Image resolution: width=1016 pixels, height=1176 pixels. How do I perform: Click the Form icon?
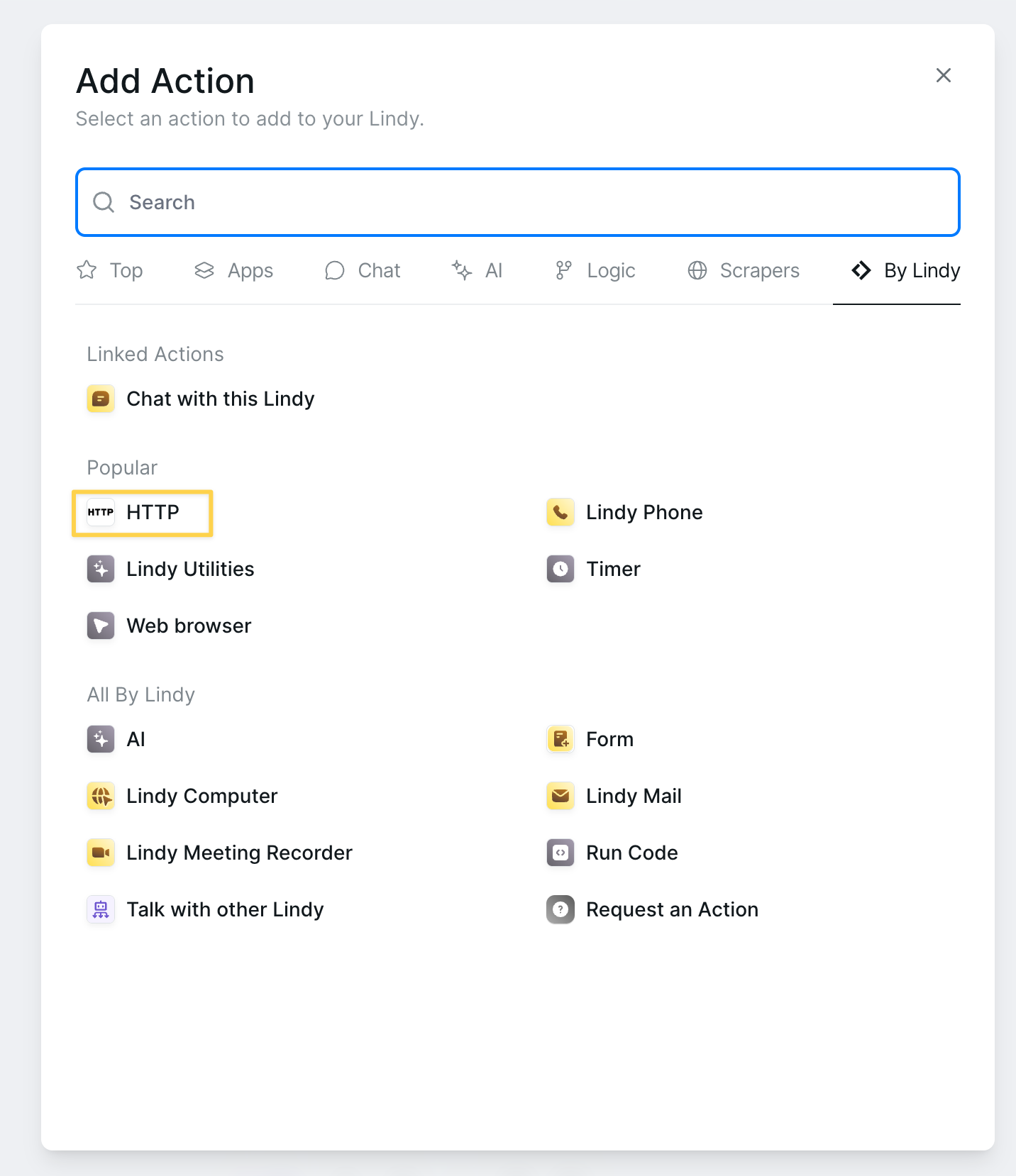point(561,739)
